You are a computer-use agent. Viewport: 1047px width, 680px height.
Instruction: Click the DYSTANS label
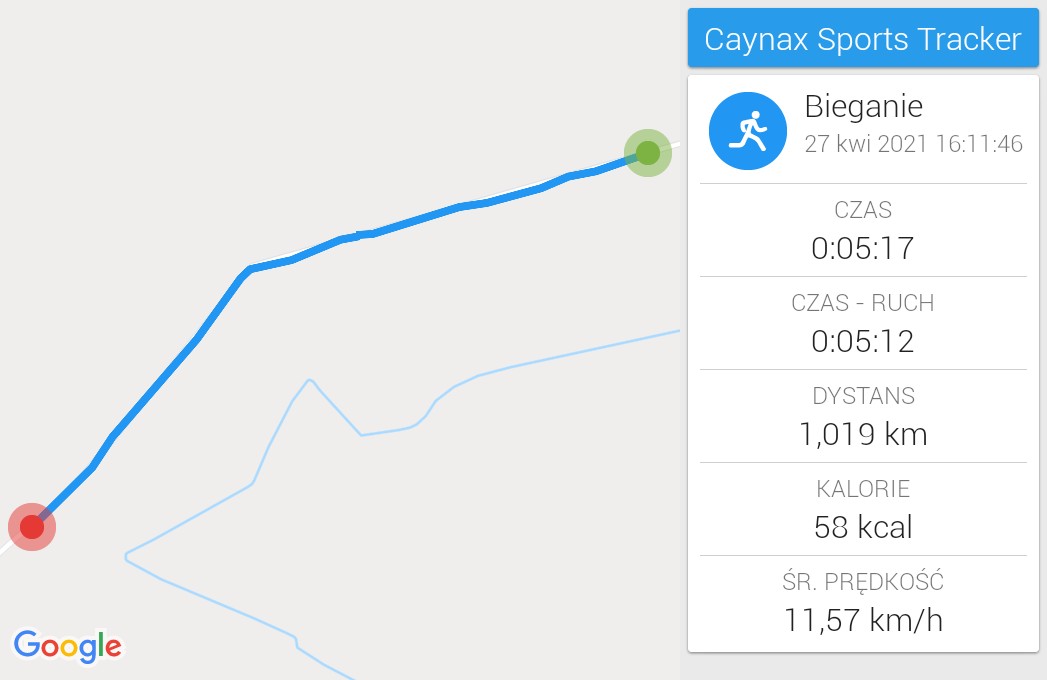click(x=863, y=396)
